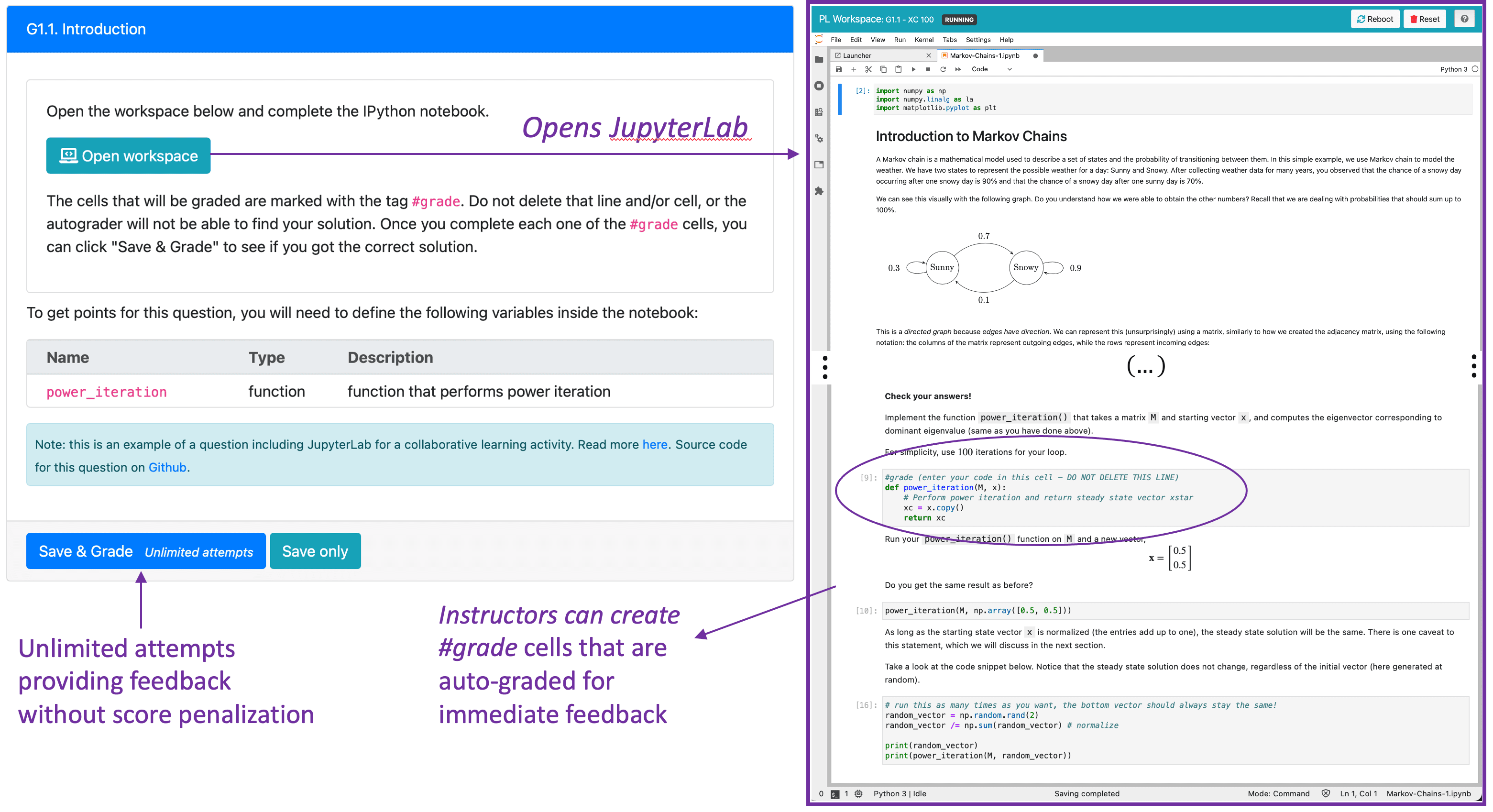Screen dimensions: 1493x812
Task: Open the table of contents inspector sidebar icon
Action: pyautogui.click(x=818, y=112)
